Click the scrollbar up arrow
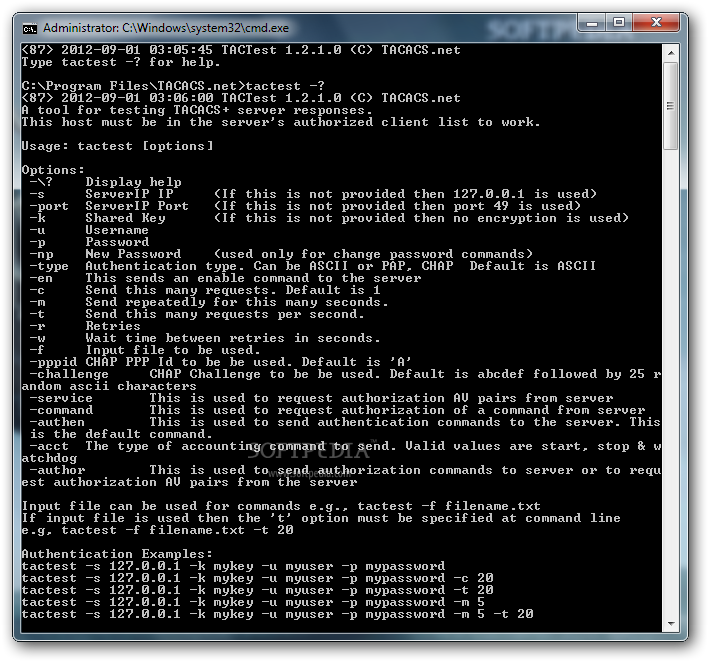 coord(671,53)
